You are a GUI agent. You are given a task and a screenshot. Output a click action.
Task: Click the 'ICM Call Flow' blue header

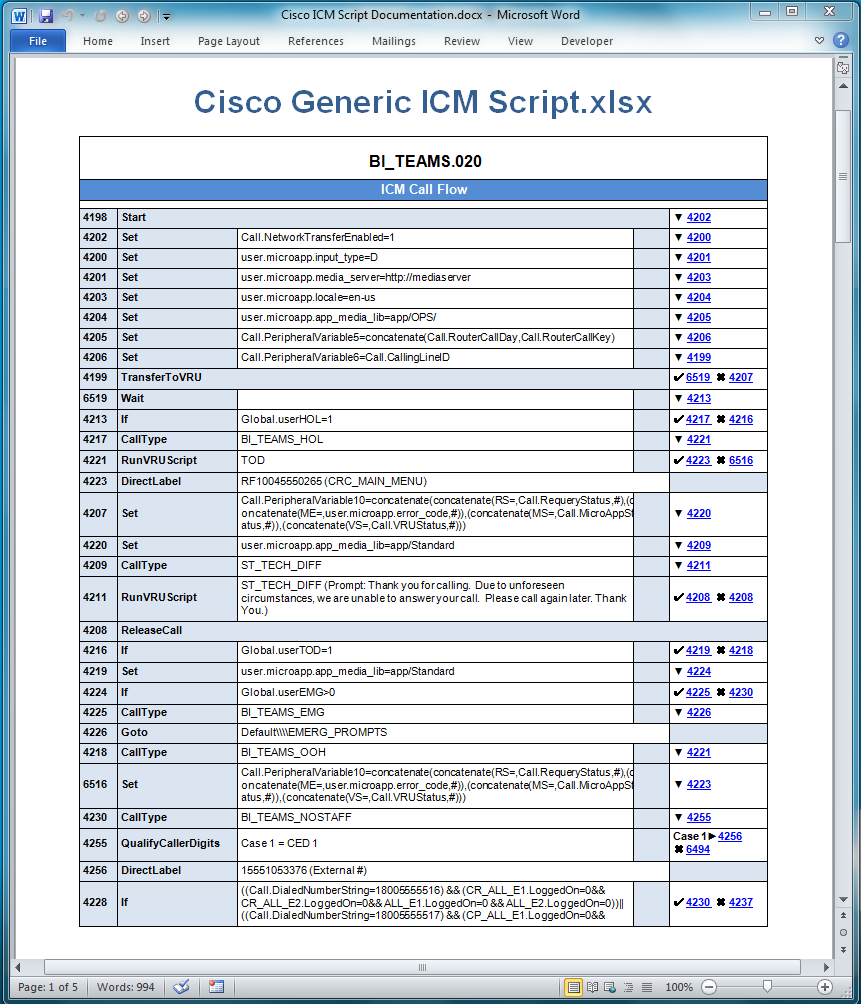pyautogui.click(x=424, y=190)
